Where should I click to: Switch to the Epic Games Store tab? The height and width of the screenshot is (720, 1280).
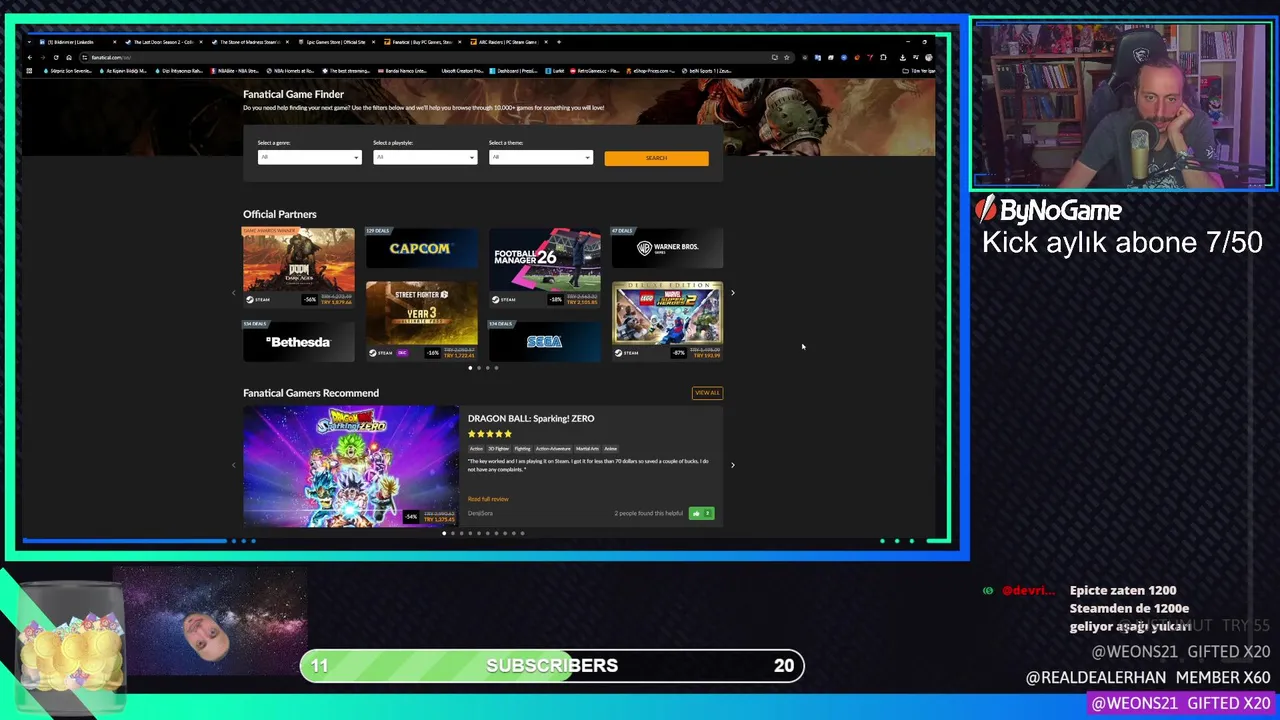pyautogui.click(x=335, y=42)
